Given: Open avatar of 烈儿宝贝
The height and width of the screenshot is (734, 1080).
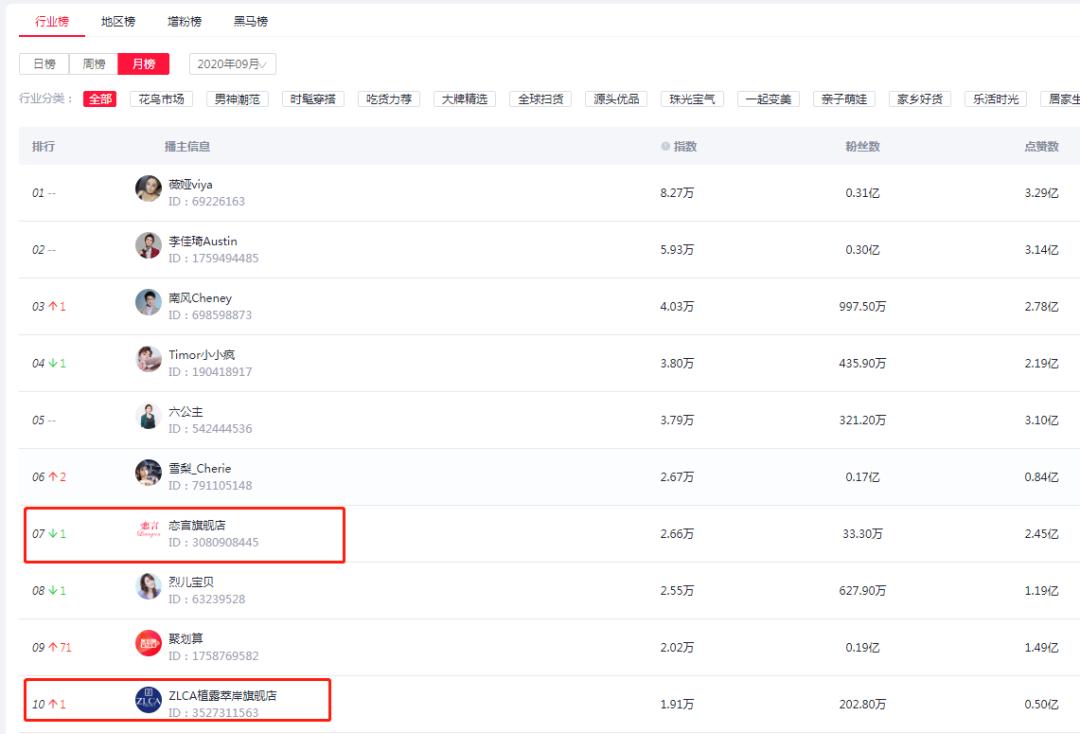Looking at the screenshot, I should pyautogui.click(x=148, y=586).
